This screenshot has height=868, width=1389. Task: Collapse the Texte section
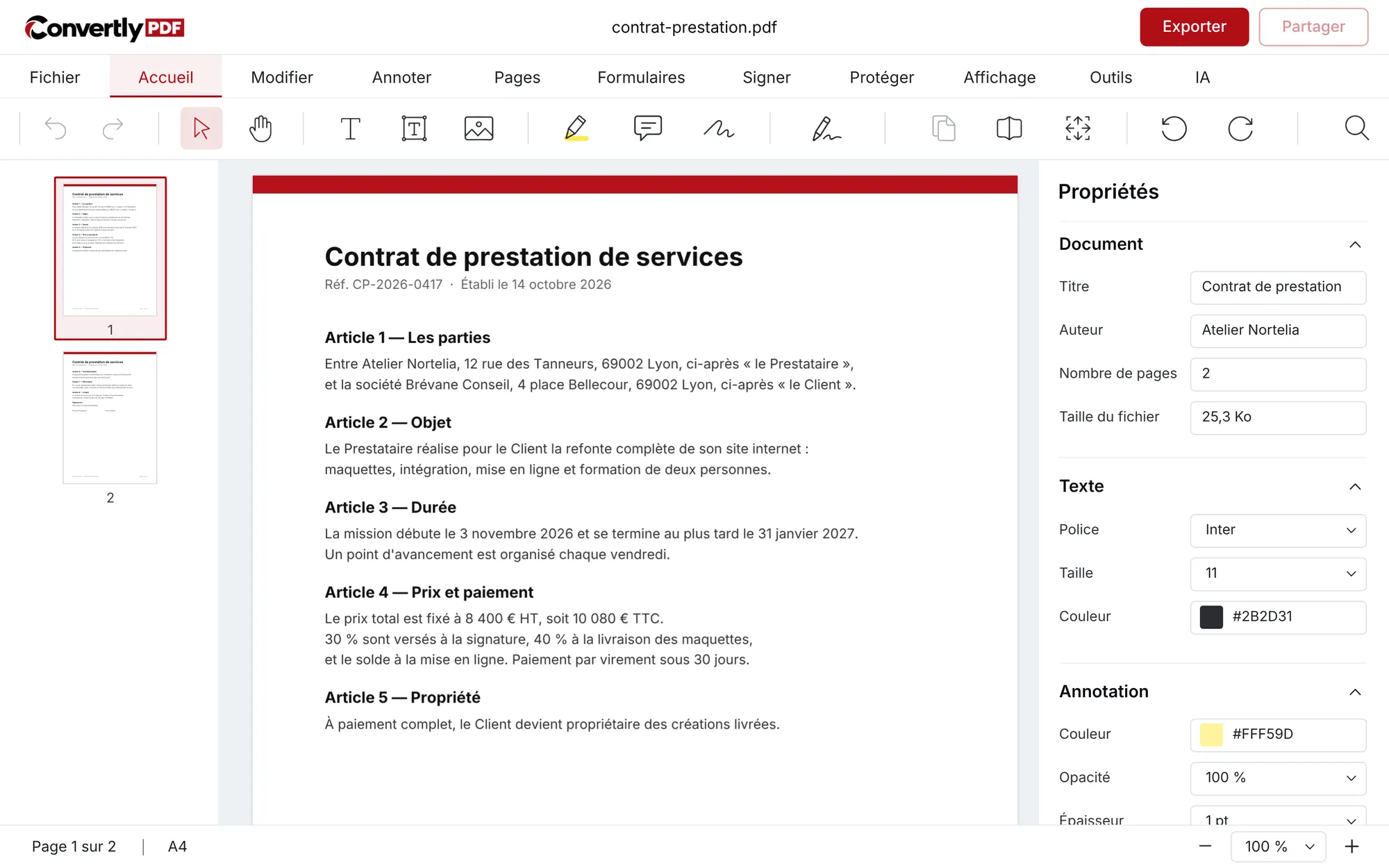click(1354, 487)
